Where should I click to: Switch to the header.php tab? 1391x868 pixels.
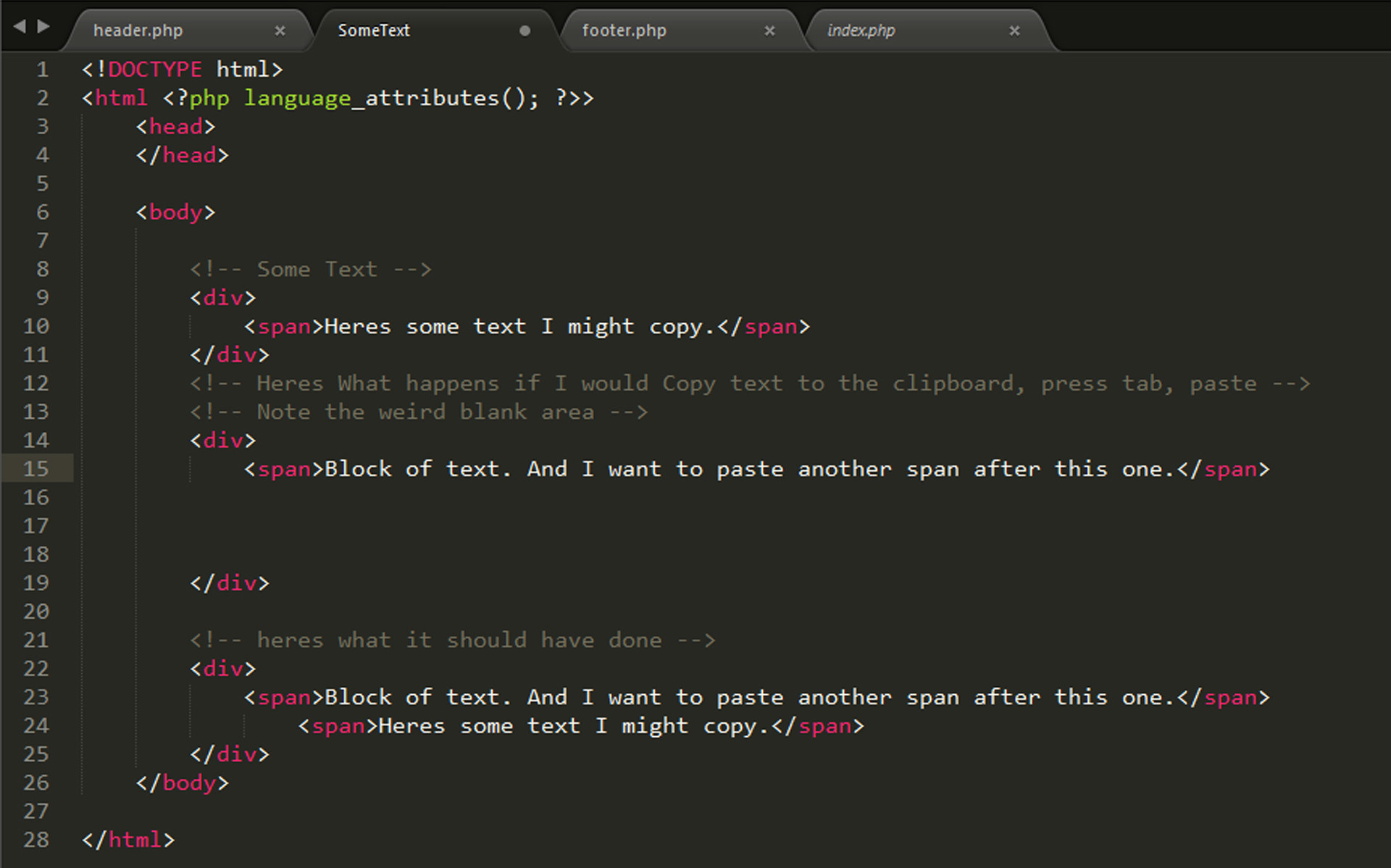[138, 30]
